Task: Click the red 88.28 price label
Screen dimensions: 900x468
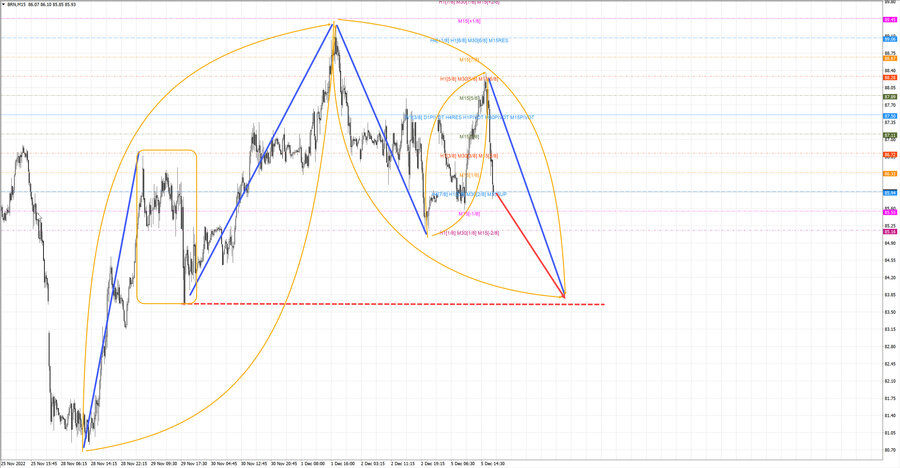Action: click(890, 78)
